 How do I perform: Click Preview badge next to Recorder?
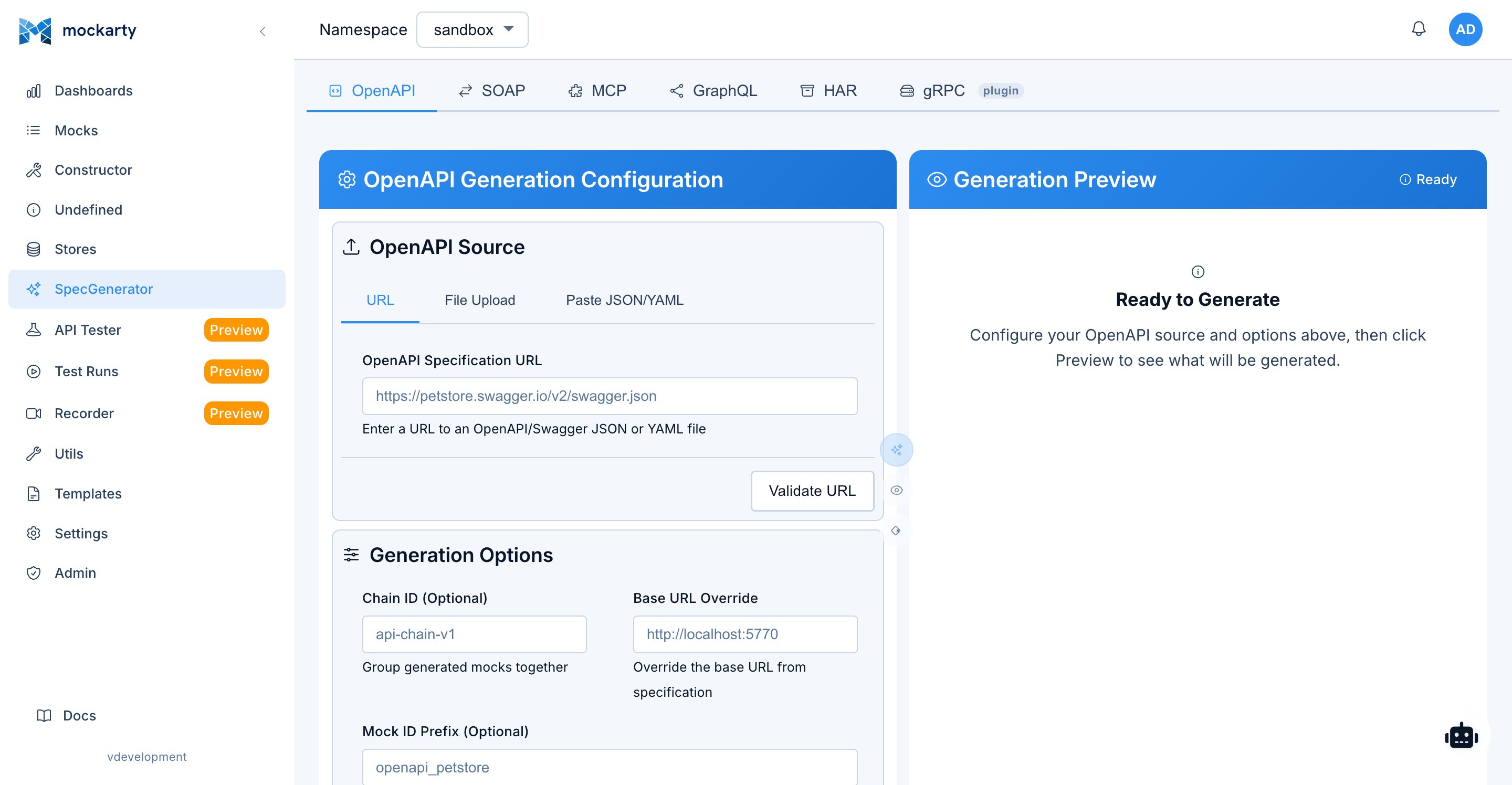click(236, 413)
